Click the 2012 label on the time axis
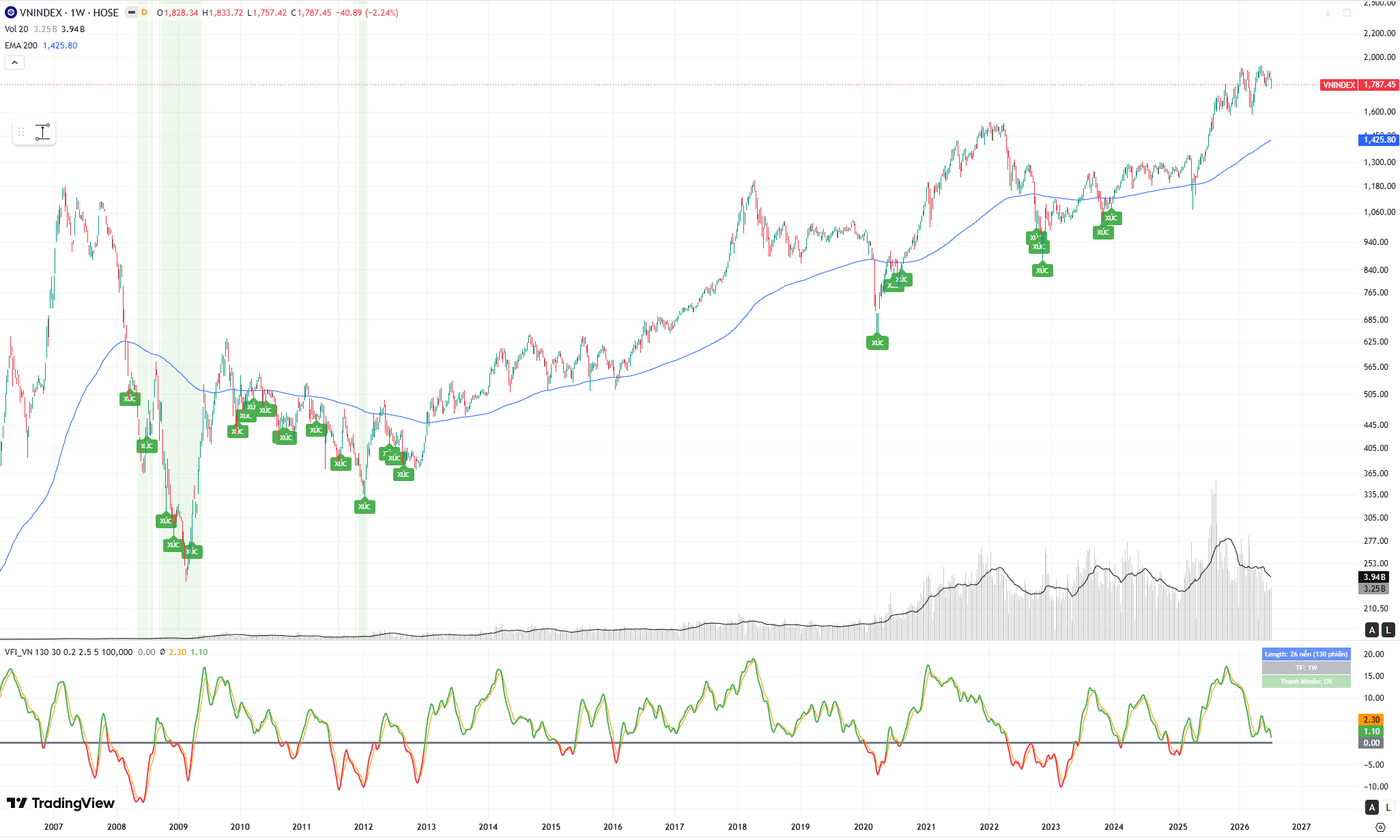 tap(363, 827)
